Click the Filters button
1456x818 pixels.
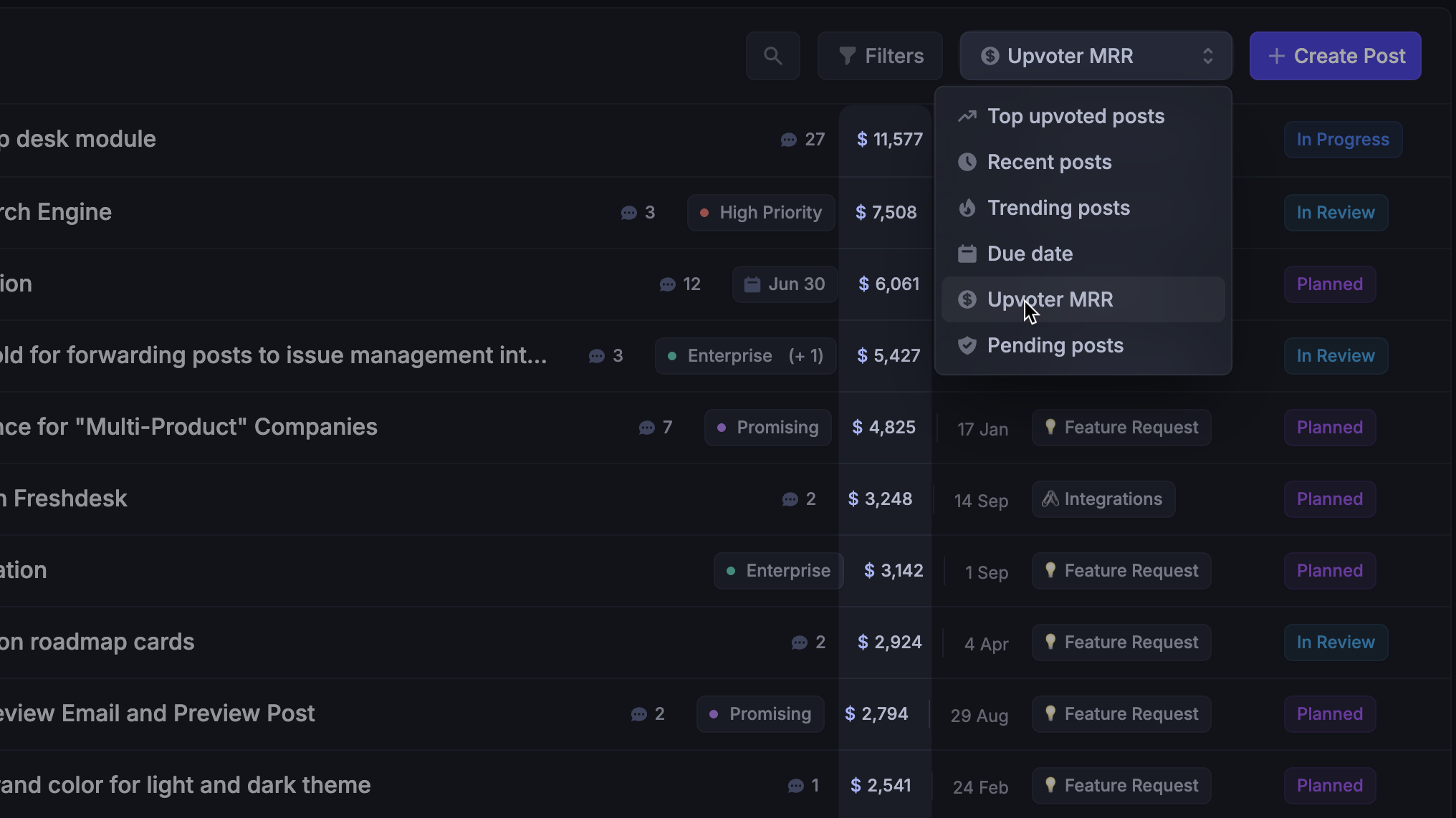click(880, 55)
